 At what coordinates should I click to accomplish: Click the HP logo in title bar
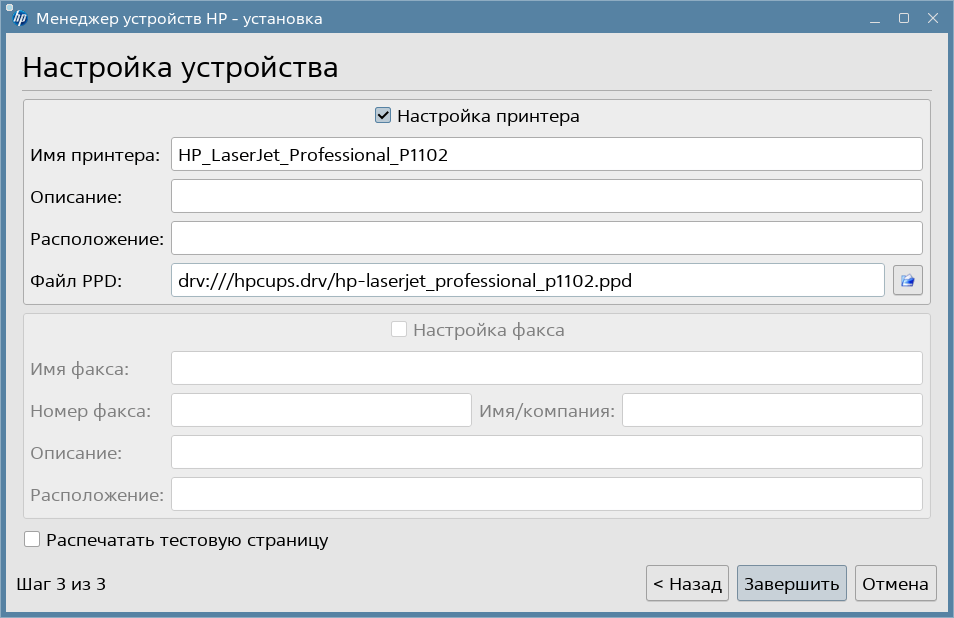(x=19, y=18)
